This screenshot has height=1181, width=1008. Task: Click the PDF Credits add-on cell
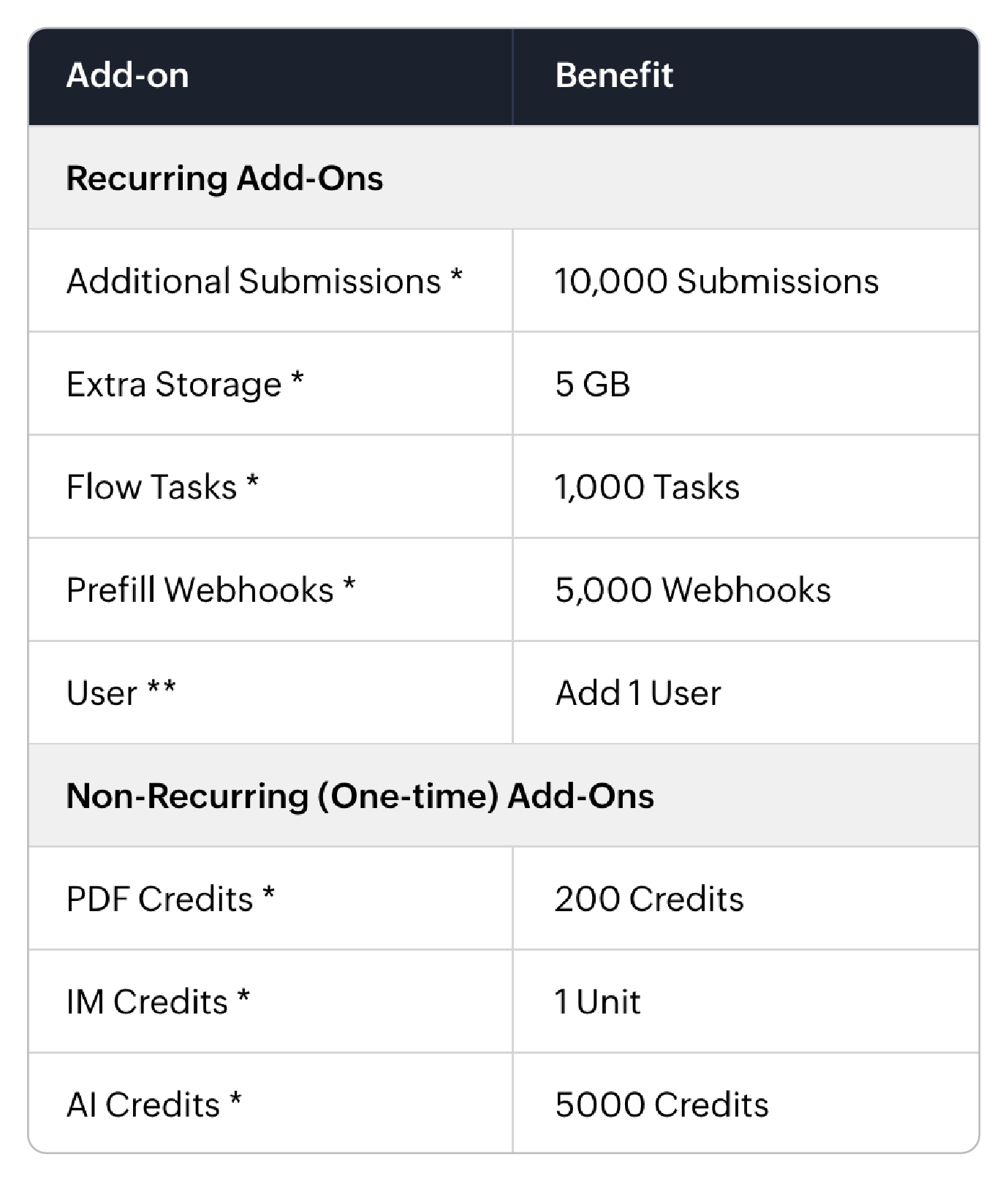[x=170, y=899]
